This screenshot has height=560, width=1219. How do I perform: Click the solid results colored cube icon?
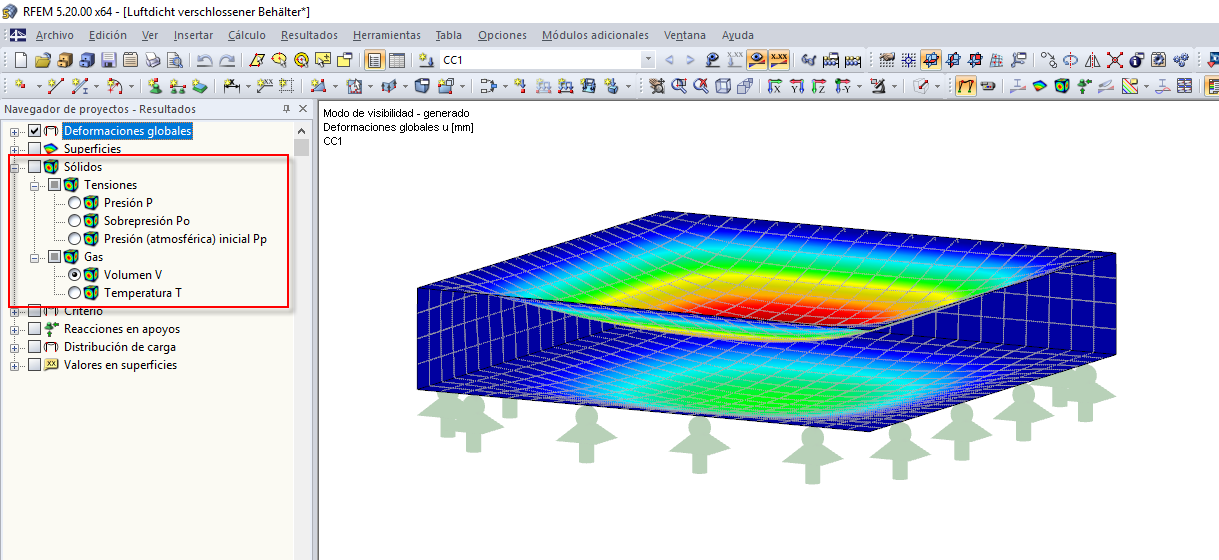tap(1061, 86)
